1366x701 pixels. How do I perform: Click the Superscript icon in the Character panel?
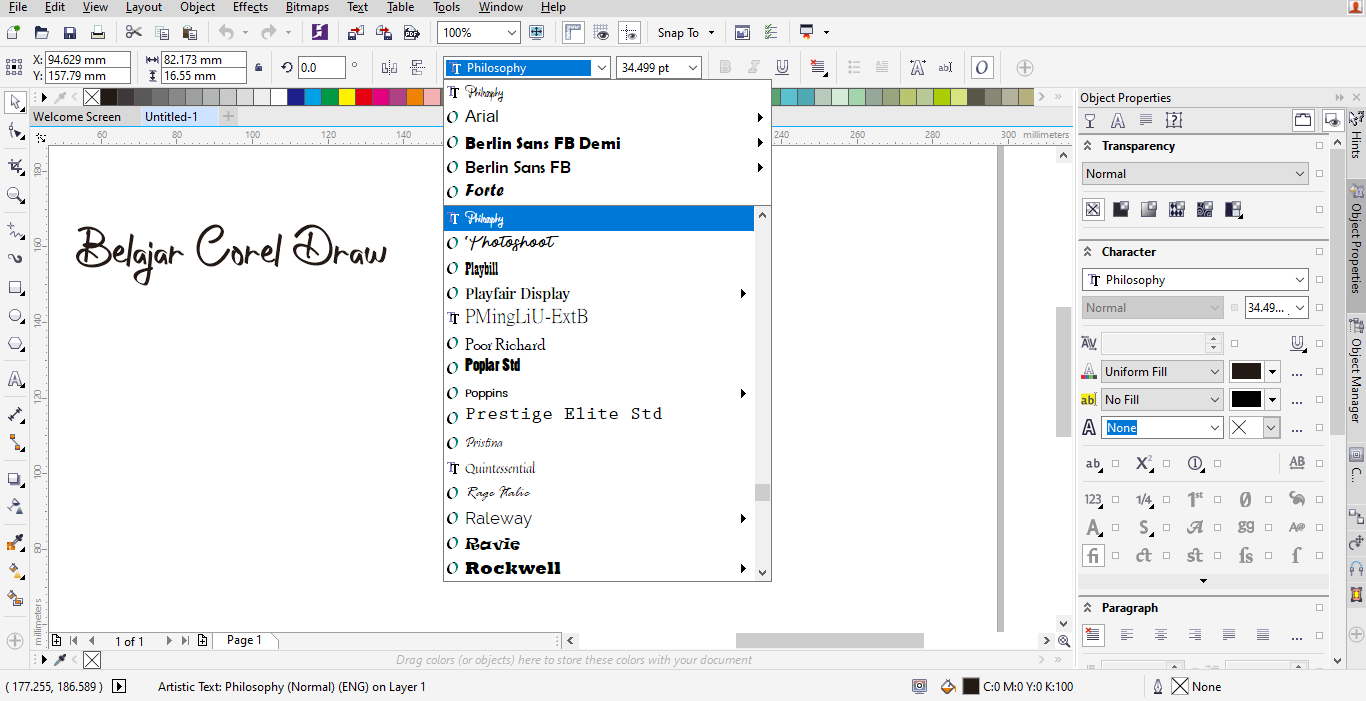[x=1144, y=463]
